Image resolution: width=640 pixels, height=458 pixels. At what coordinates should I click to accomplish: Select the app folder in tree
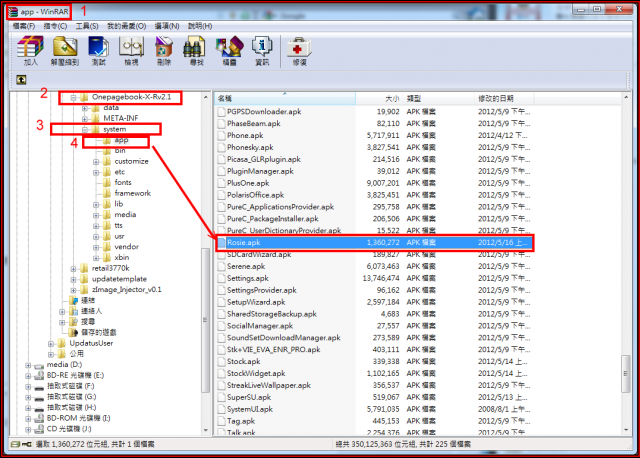click(121, 140)
